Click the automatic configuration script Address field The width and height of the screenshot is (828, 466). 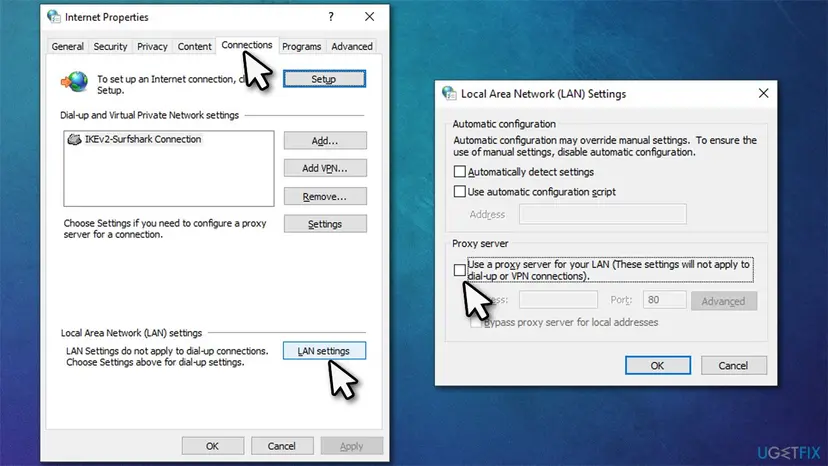603,214
